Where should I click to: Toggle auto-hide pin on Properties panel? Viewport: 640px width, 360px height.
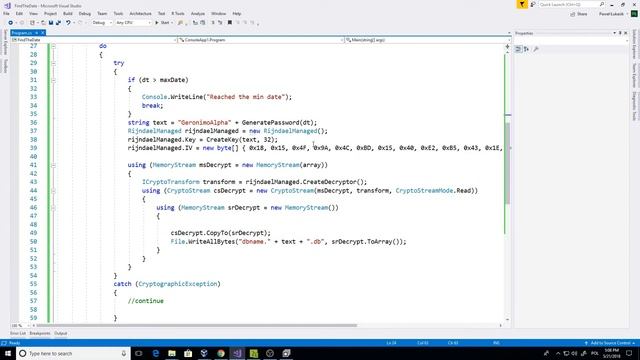620,33
